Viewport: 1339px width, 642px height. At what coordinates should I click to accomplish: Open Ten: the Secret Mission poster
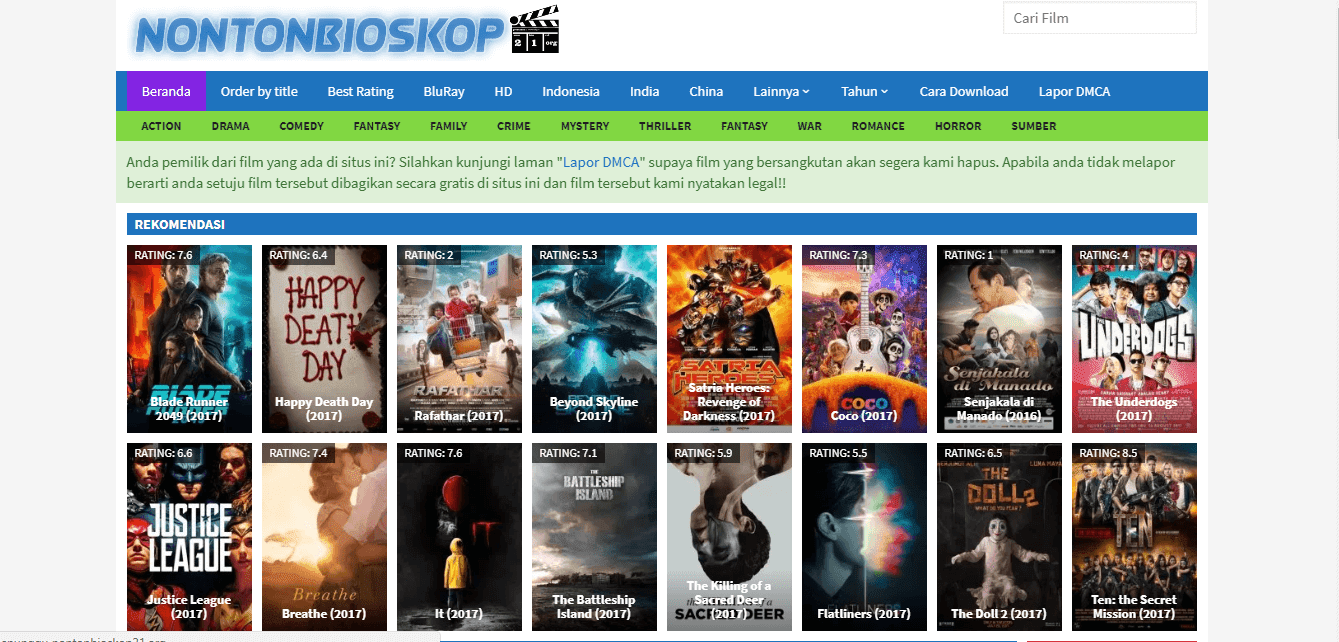1134,537
